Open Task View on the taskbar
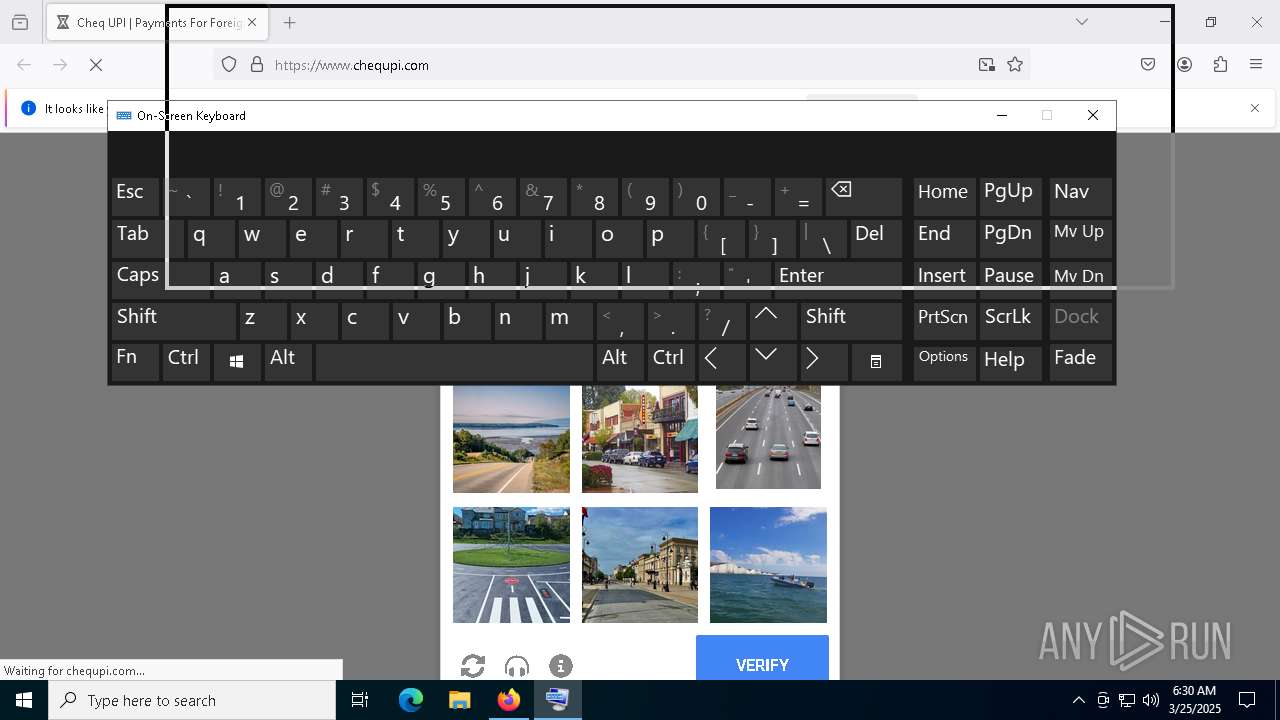Viewport: 1280px width, 720px height. 361,700
